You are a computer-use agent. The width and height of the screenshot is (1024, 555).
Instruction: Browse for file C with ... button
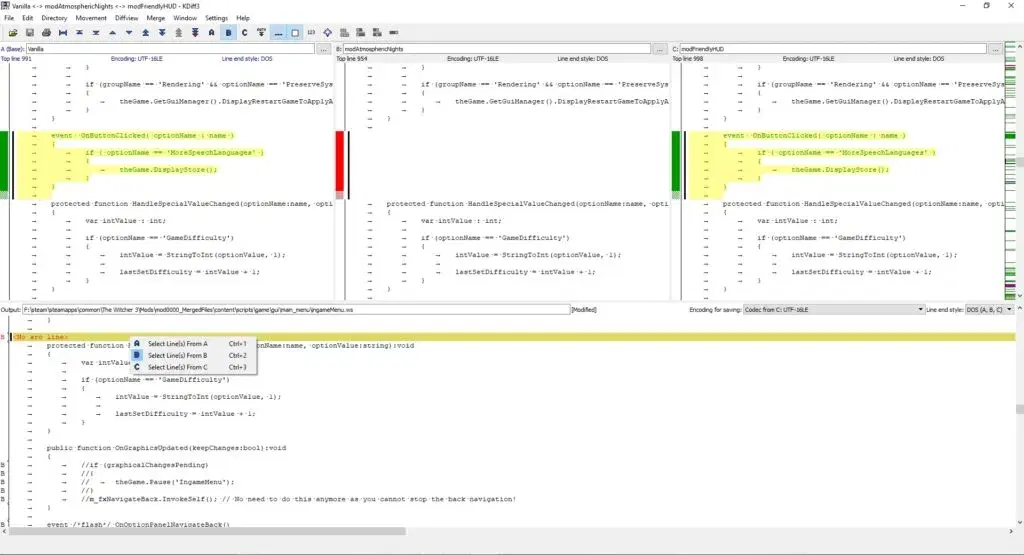[x=995, y=49]
